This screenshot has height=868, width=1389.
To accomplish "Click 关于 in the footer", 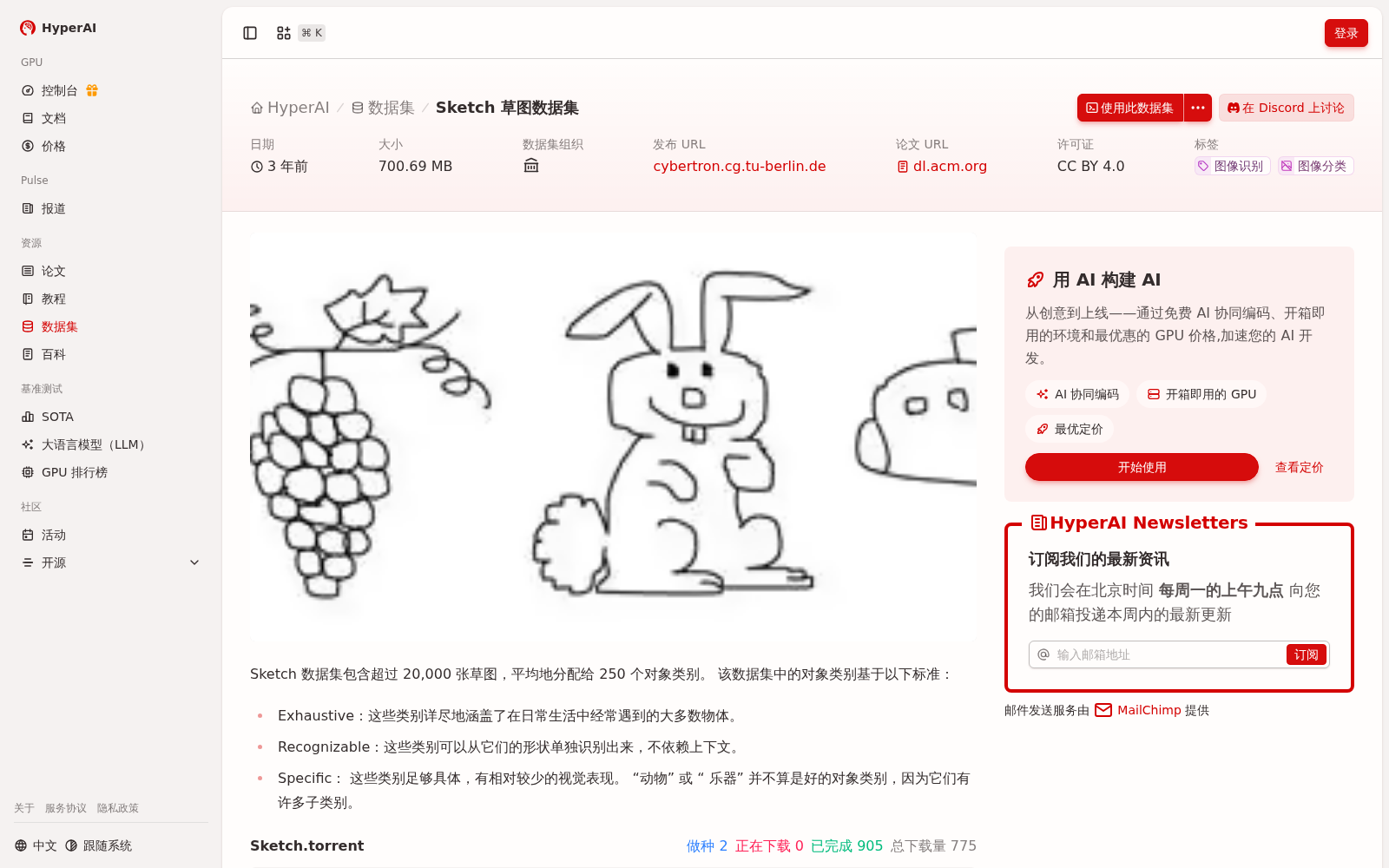I will (x=24, y=808).
